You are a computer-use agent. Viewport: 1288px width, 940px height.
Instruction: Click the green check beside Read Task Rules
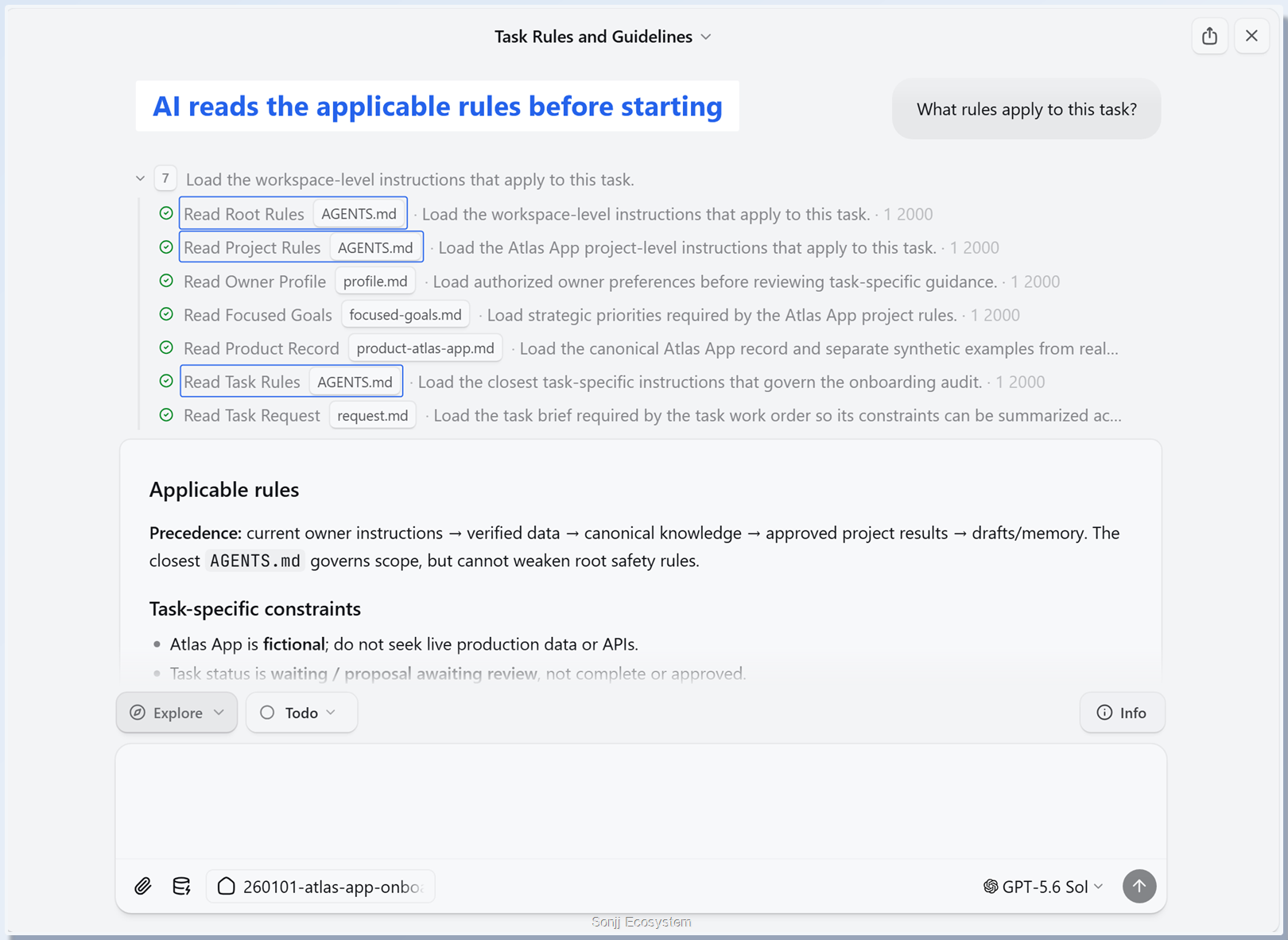point(166,381)
